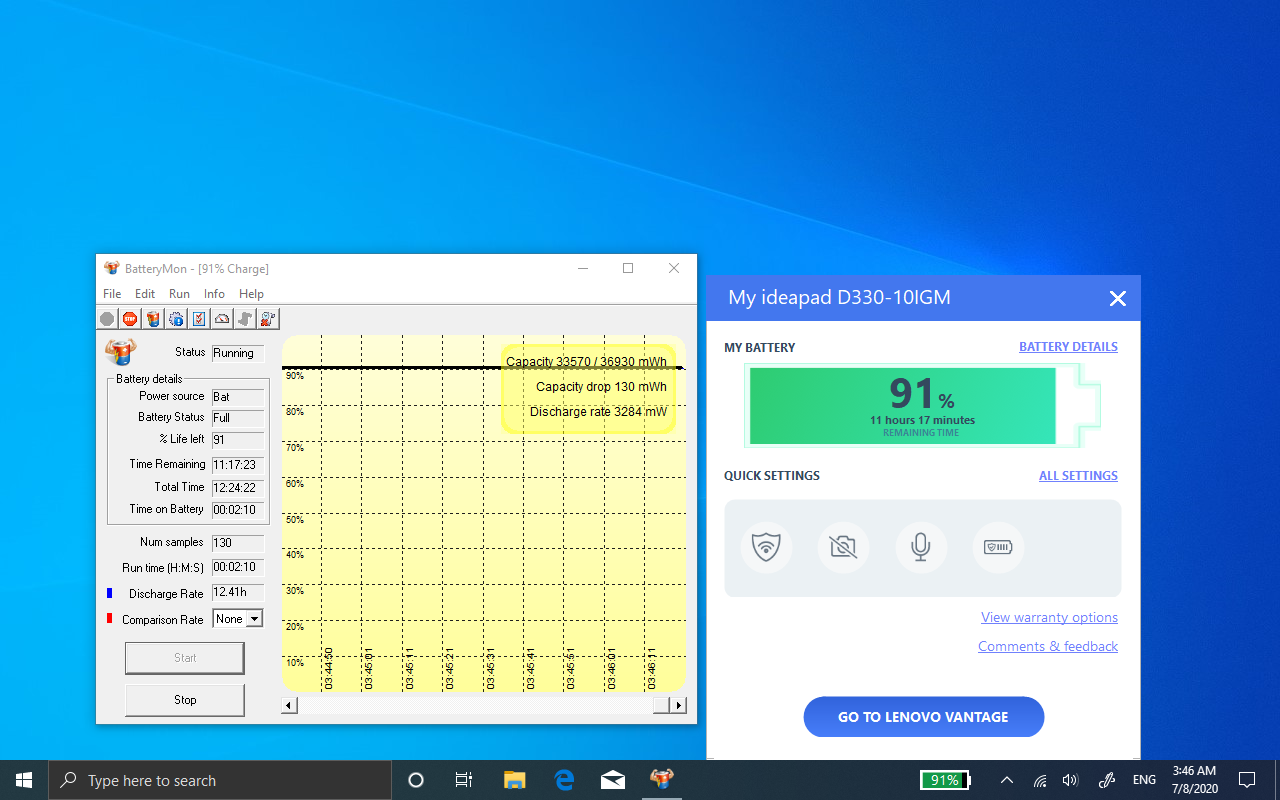Viewport: 1280px width, 800px height.
Task: Click the BatteryMon title bar app icon
Action: 112,268
